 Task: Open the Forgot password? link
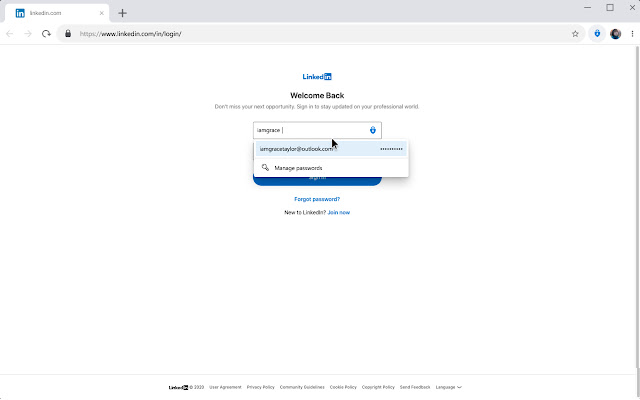coord(317,199)
